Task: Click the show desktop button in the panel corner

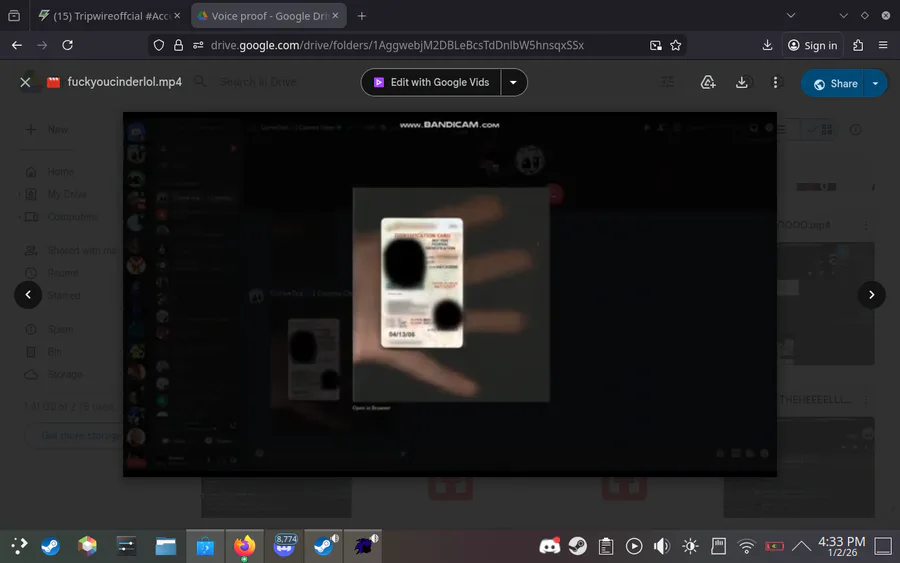Action: [x=883, y=546]
